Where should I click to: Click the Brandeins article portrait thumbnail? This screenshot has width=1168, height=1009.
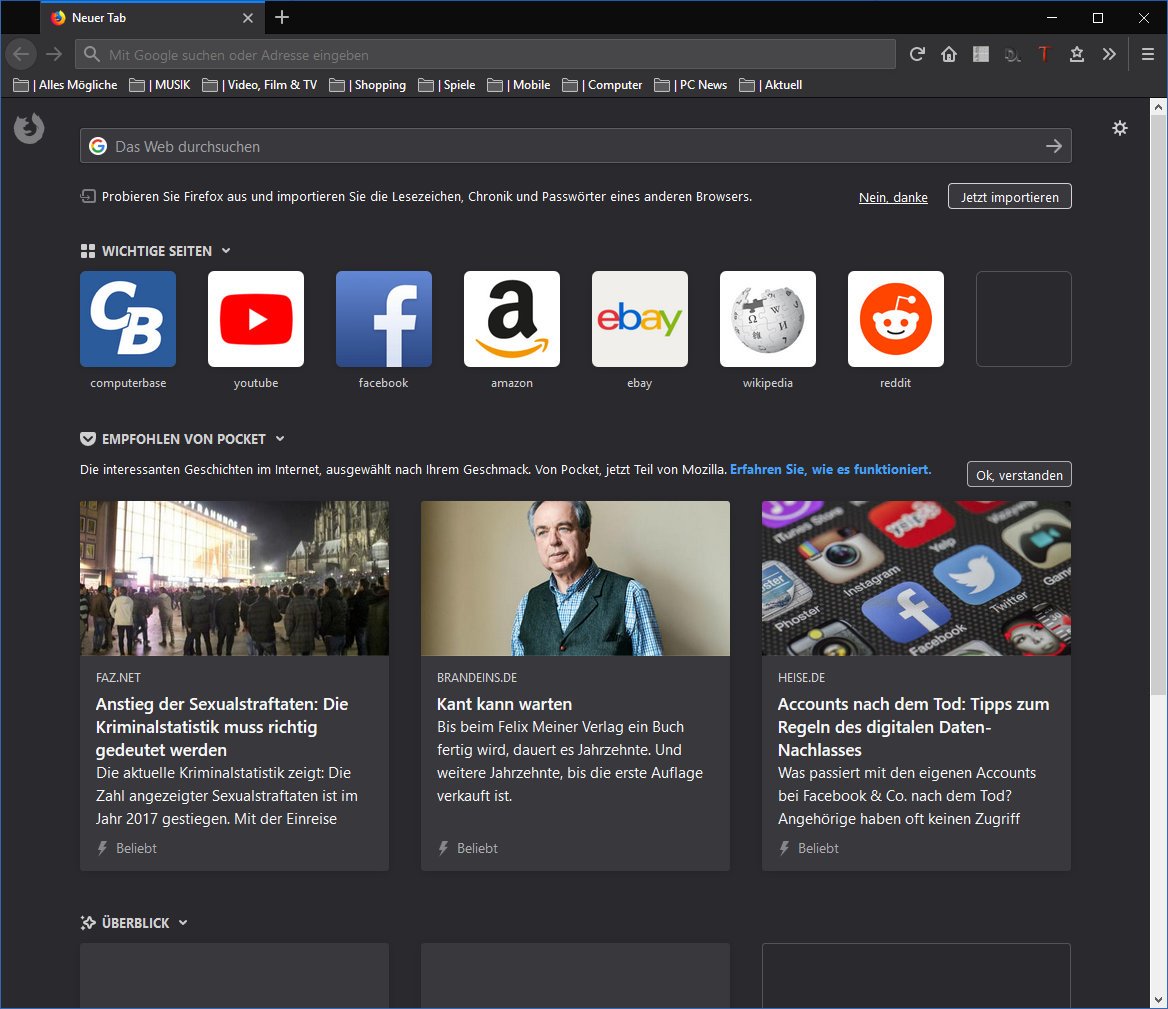[575, 579]
